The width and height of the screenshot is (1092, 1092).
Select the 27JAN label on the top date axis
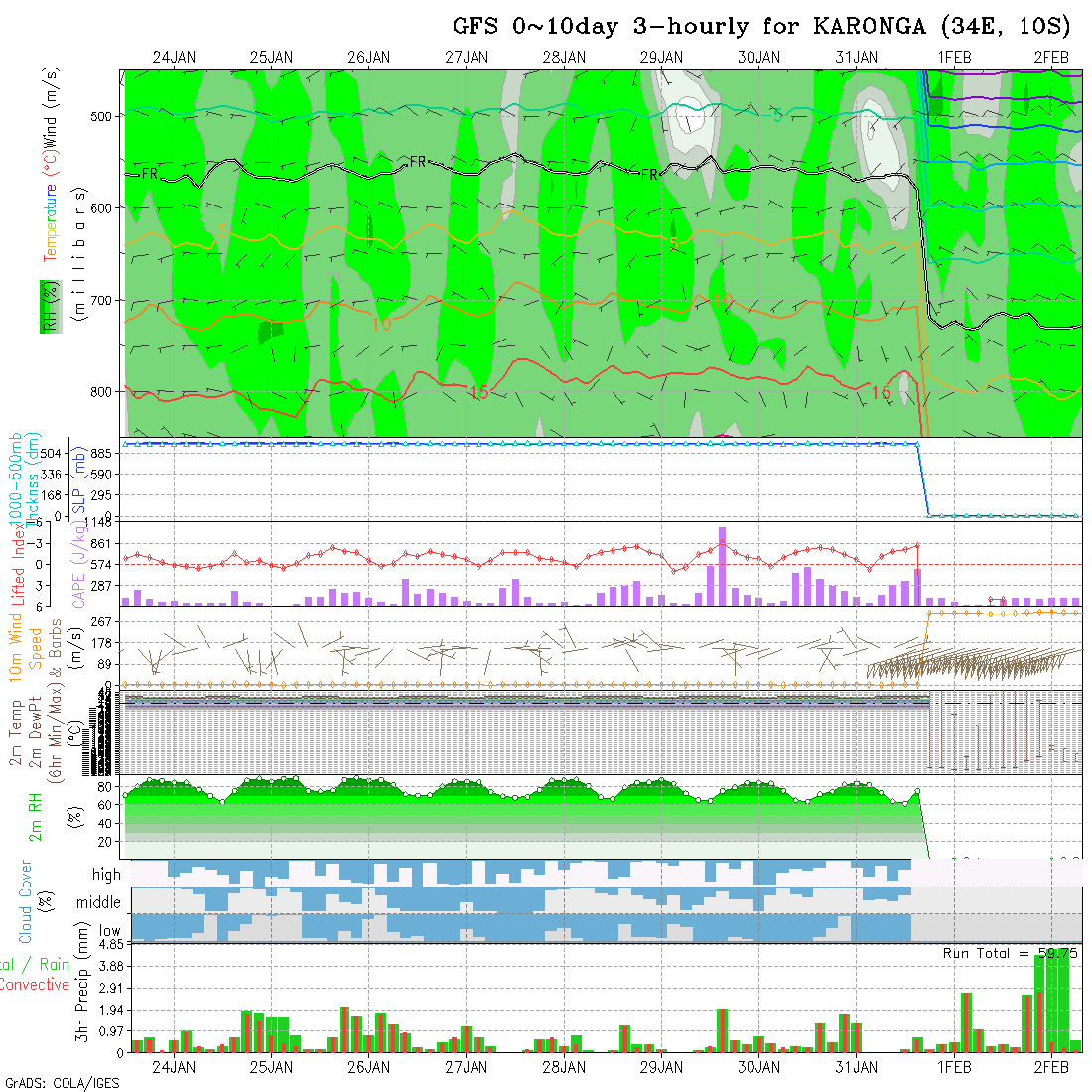pyautogui.click(x=466, y=58)
